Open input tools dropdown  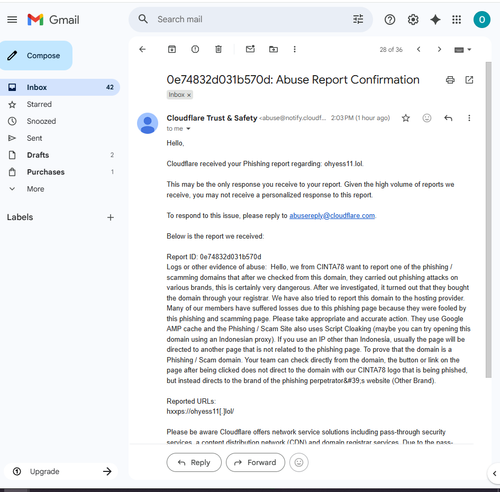point(463,50)
